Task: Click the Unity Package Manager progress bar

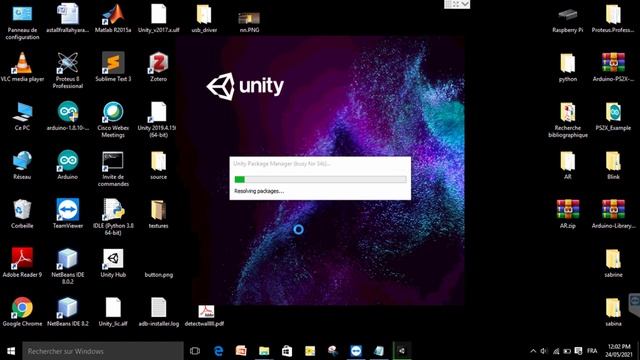Action: [320, 179]
